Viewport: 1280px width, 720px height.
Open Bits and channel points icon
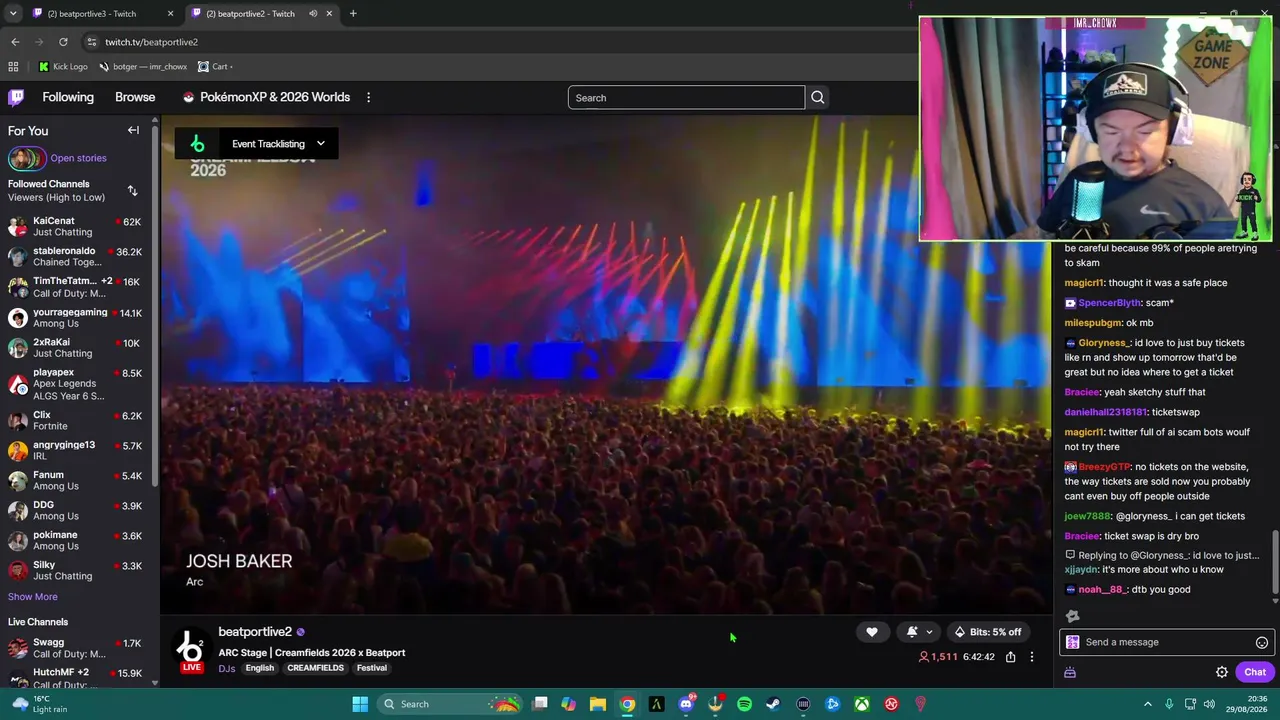[1070, 672]
